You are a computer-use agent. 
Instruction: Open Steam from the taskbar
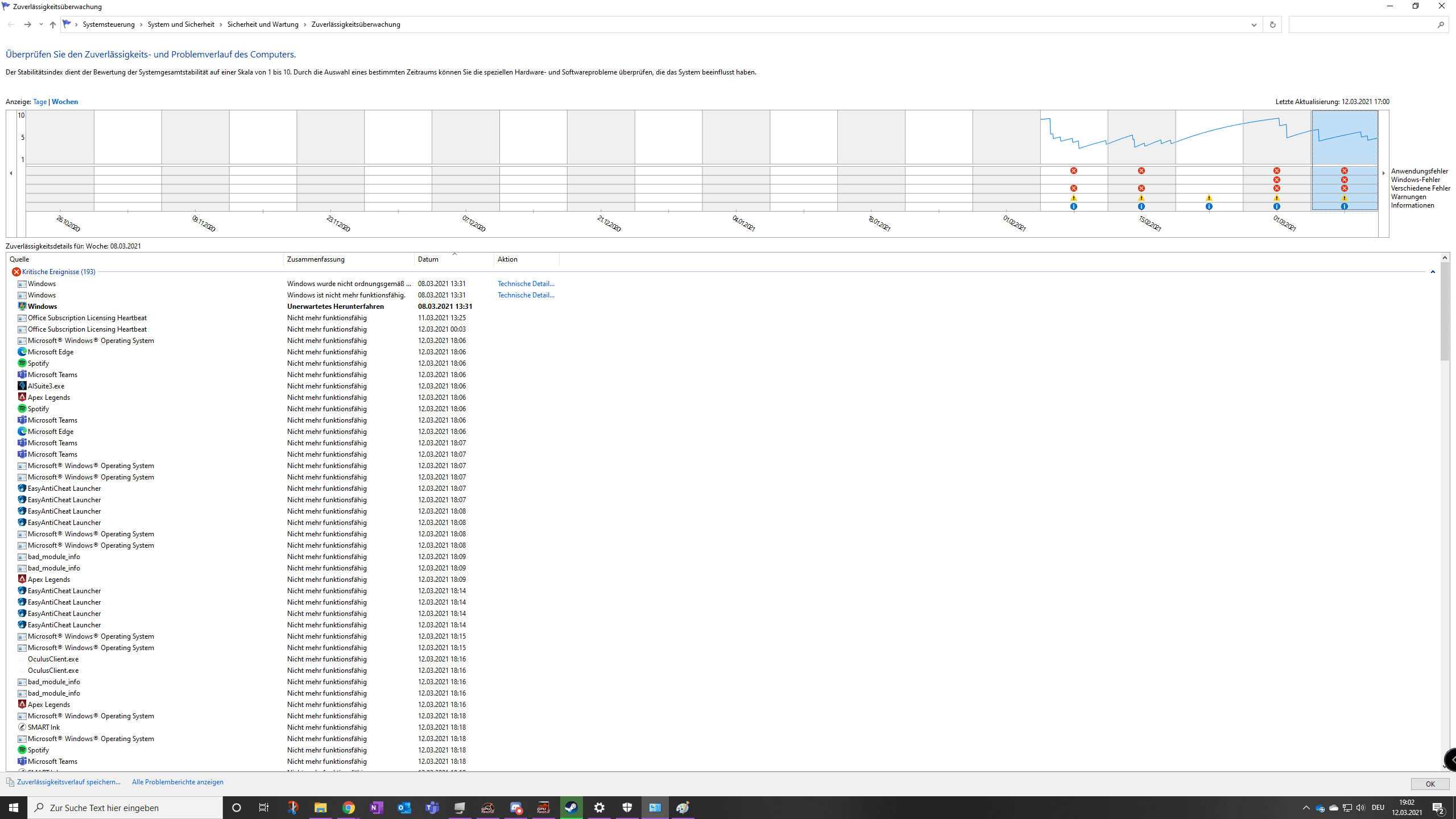point(571,808)
